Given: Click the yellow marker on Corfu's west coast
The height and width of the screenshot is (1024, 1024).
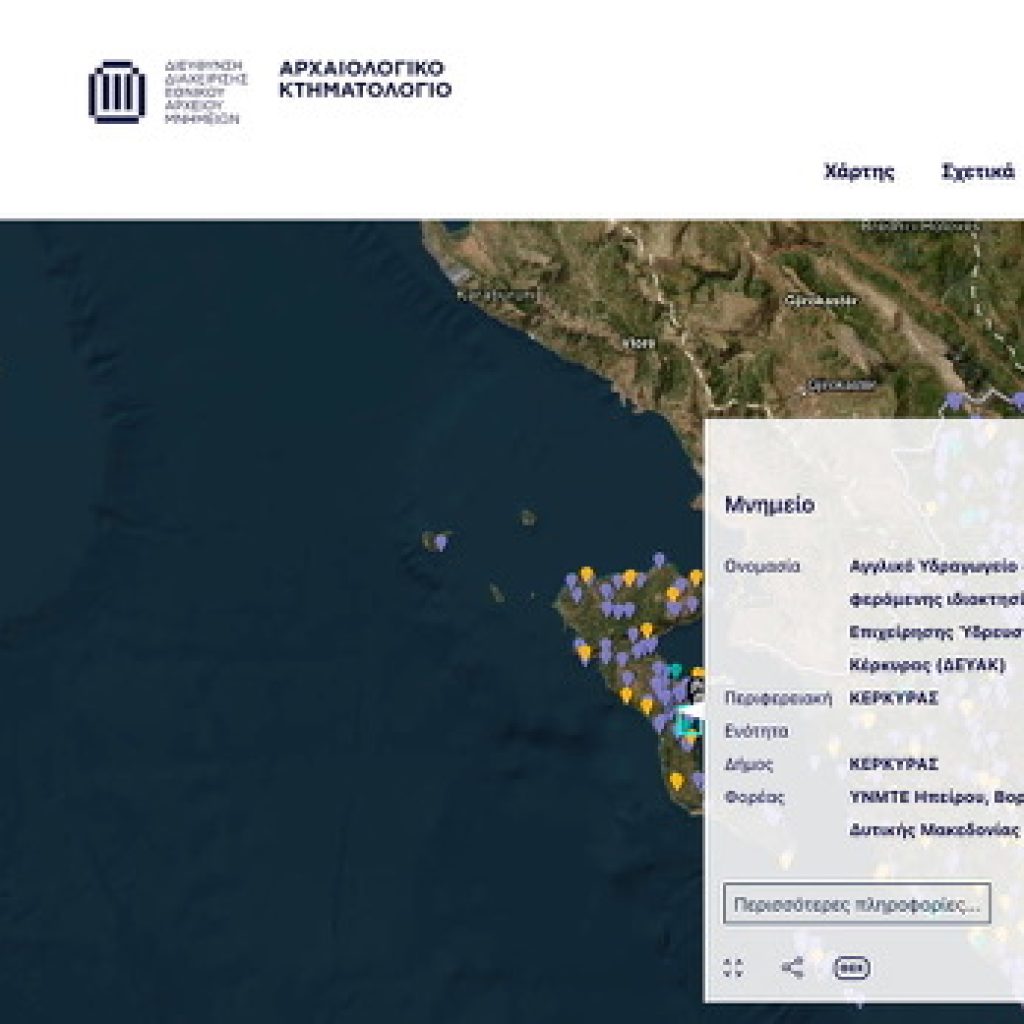Looking at the screenshot, I should 584,654.
